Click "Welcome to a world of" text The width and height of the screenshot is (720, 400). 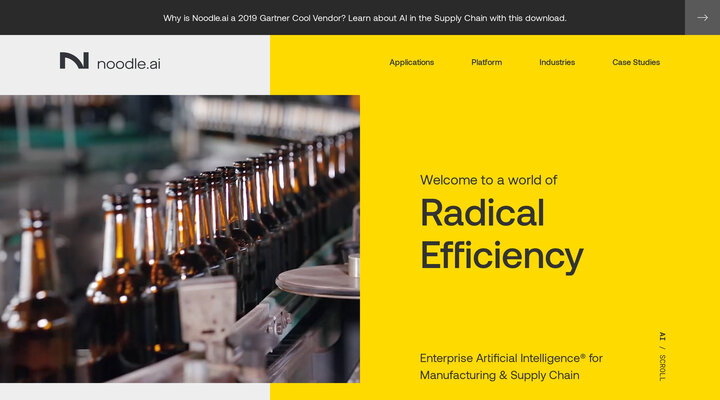(x=488, y=180)
